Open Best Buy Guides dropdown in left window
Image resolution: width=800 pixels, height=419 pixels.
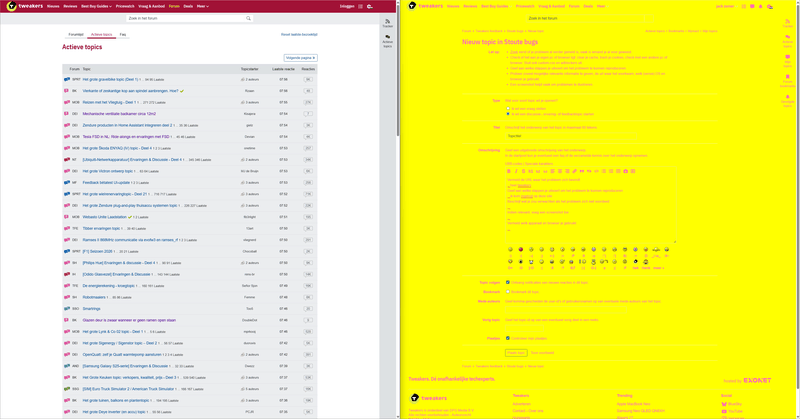click(96, 7)
